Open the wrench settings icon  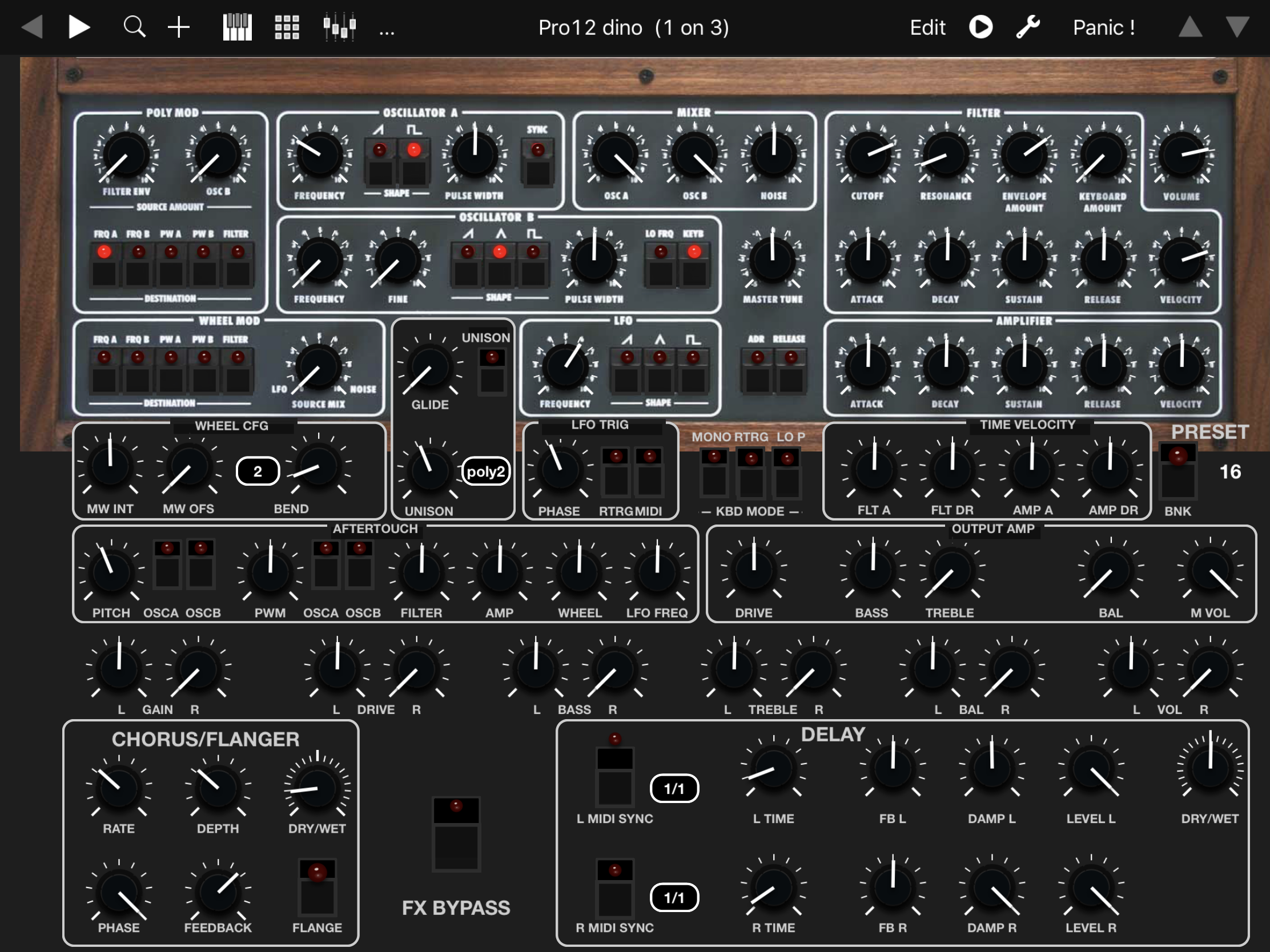tap(1028, 27)
